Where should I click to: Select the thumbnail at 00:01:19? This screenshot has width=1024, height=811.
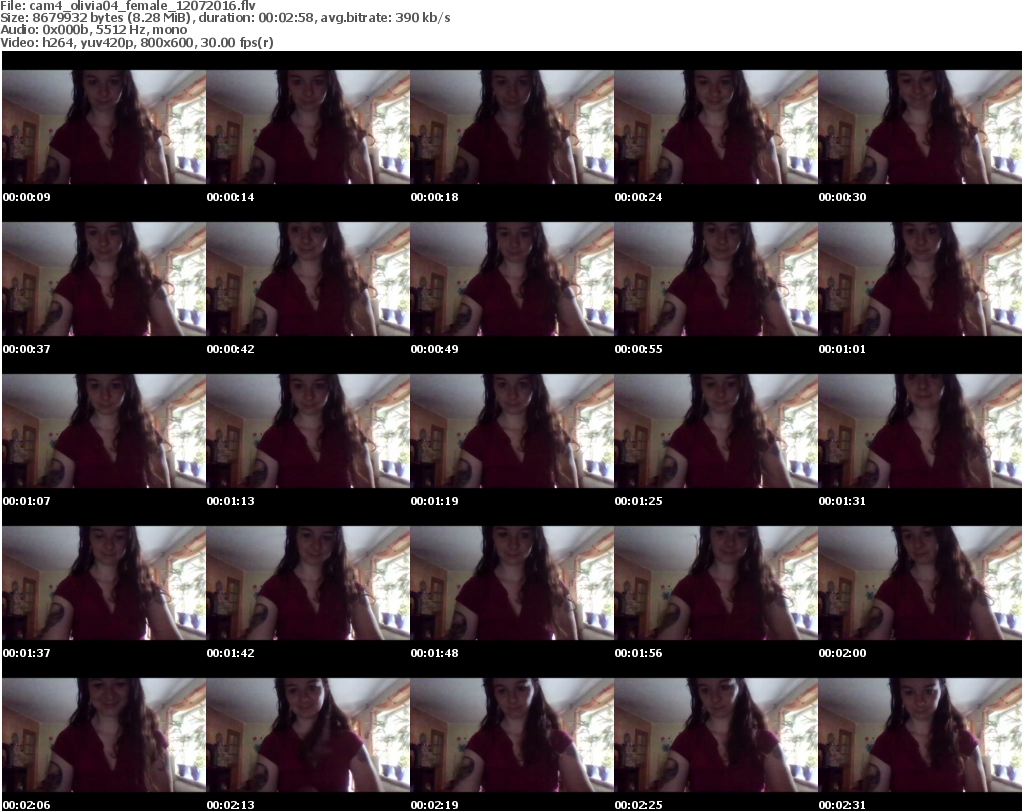pos(511,431)
